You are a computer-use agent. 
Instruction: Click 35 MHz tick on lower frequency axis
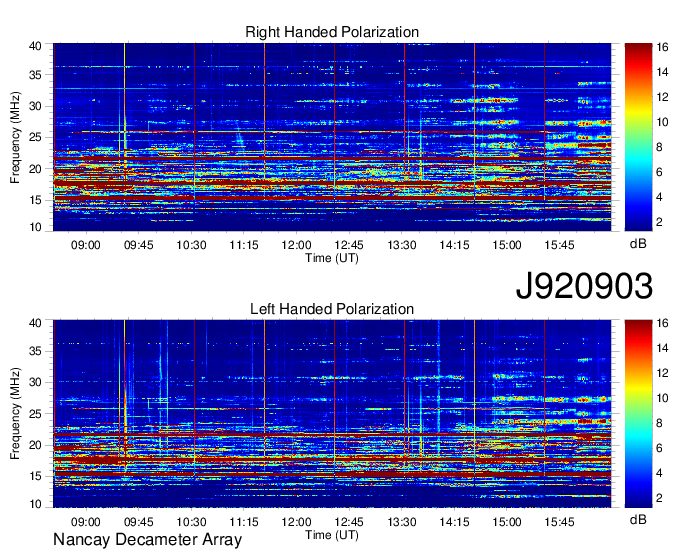point(35,351)
